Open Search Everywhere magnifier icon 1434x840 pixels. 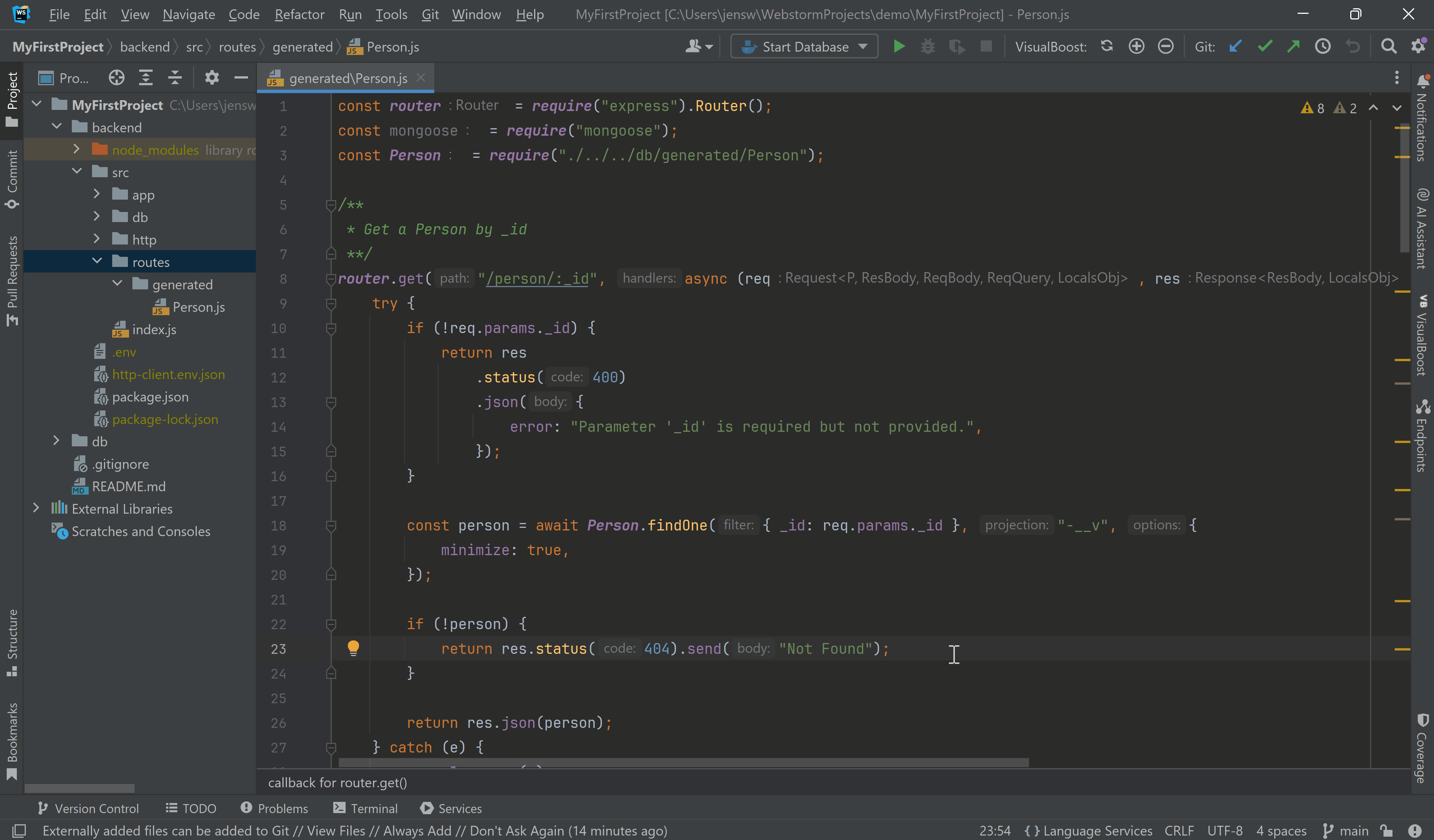click(x=1388, y=47)
